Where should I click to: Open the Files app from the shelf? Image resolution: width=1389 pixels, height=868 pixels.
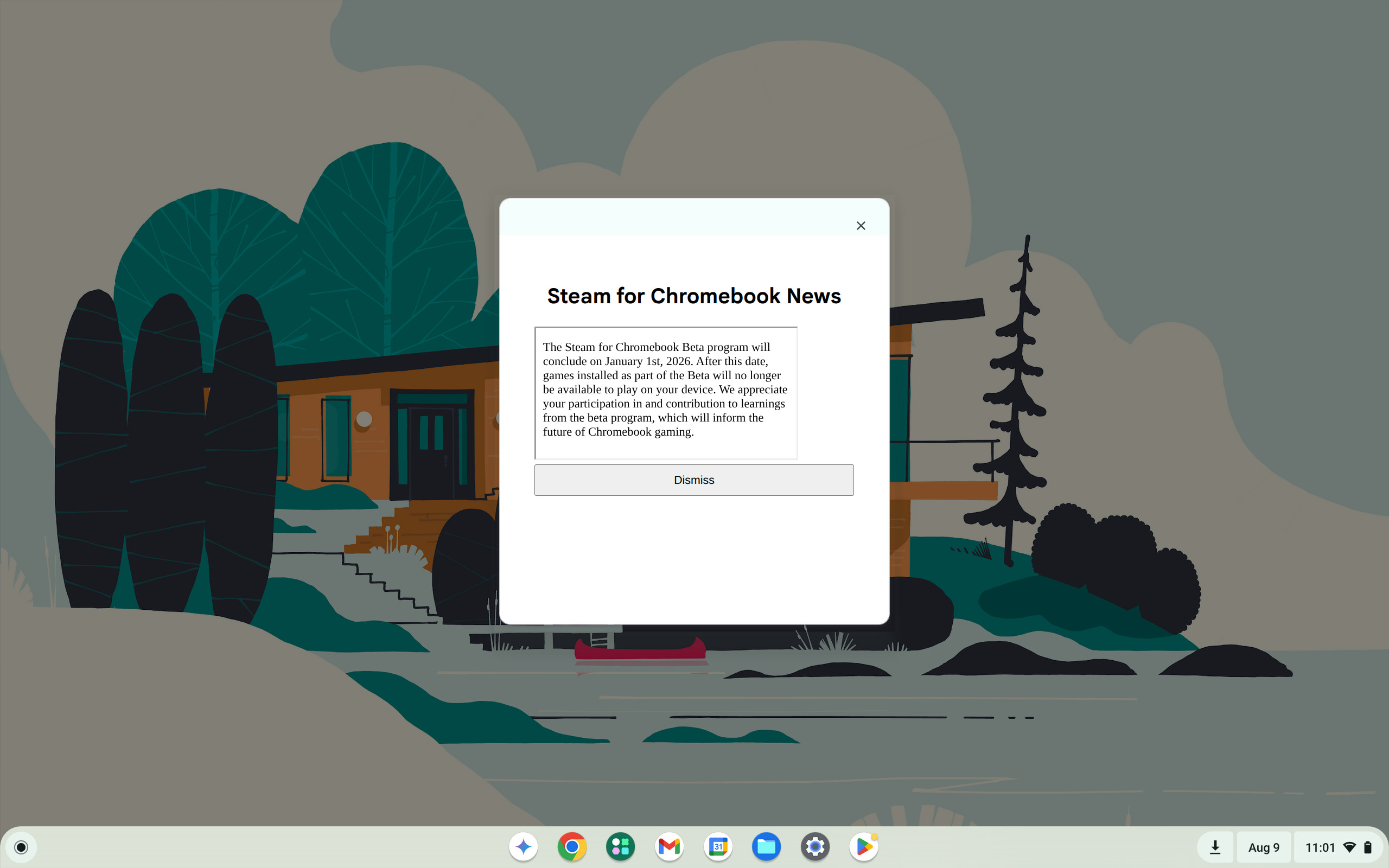[x=766, y=847]
